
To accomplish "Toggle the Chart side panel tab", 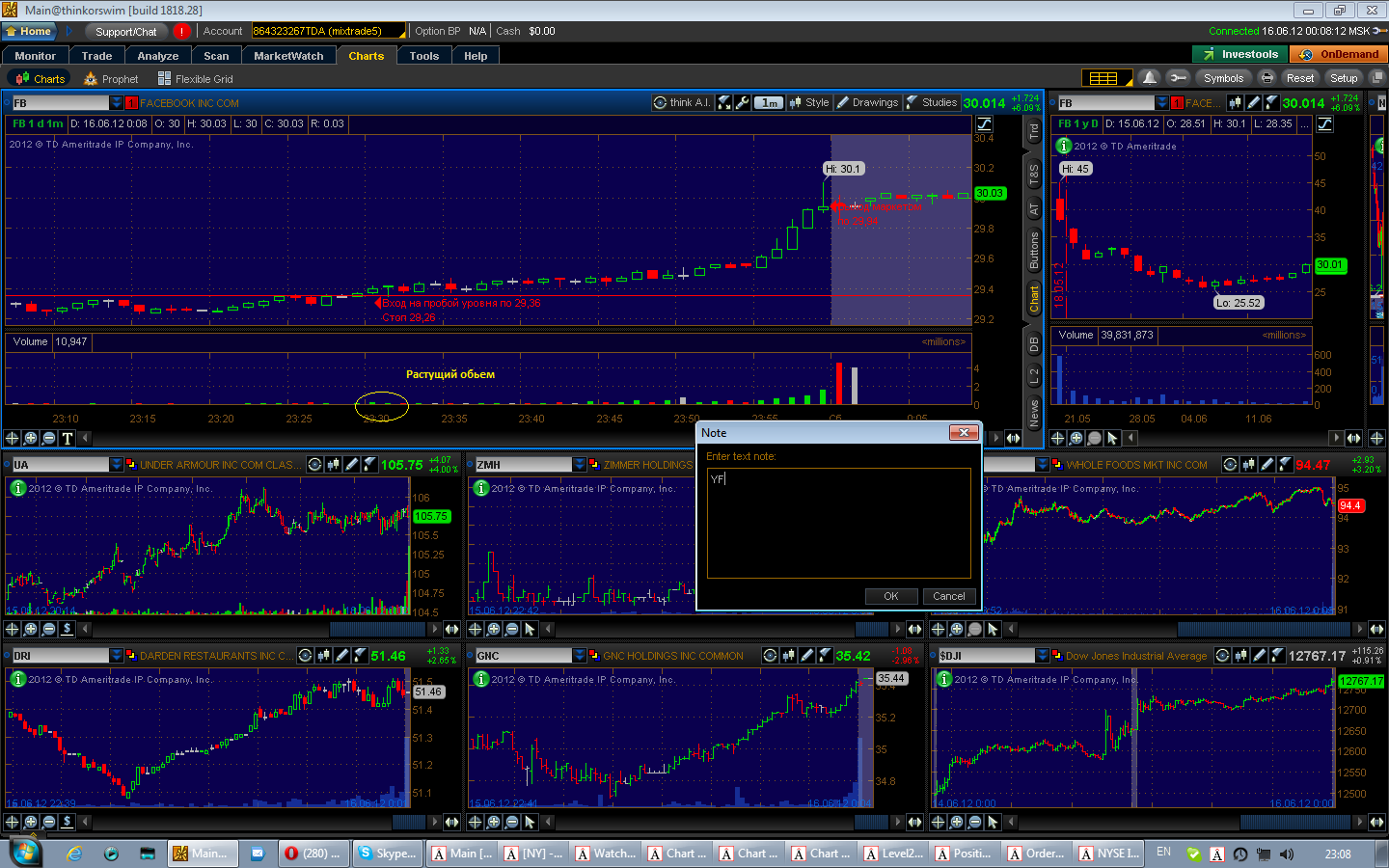I will coord(1034,299).
